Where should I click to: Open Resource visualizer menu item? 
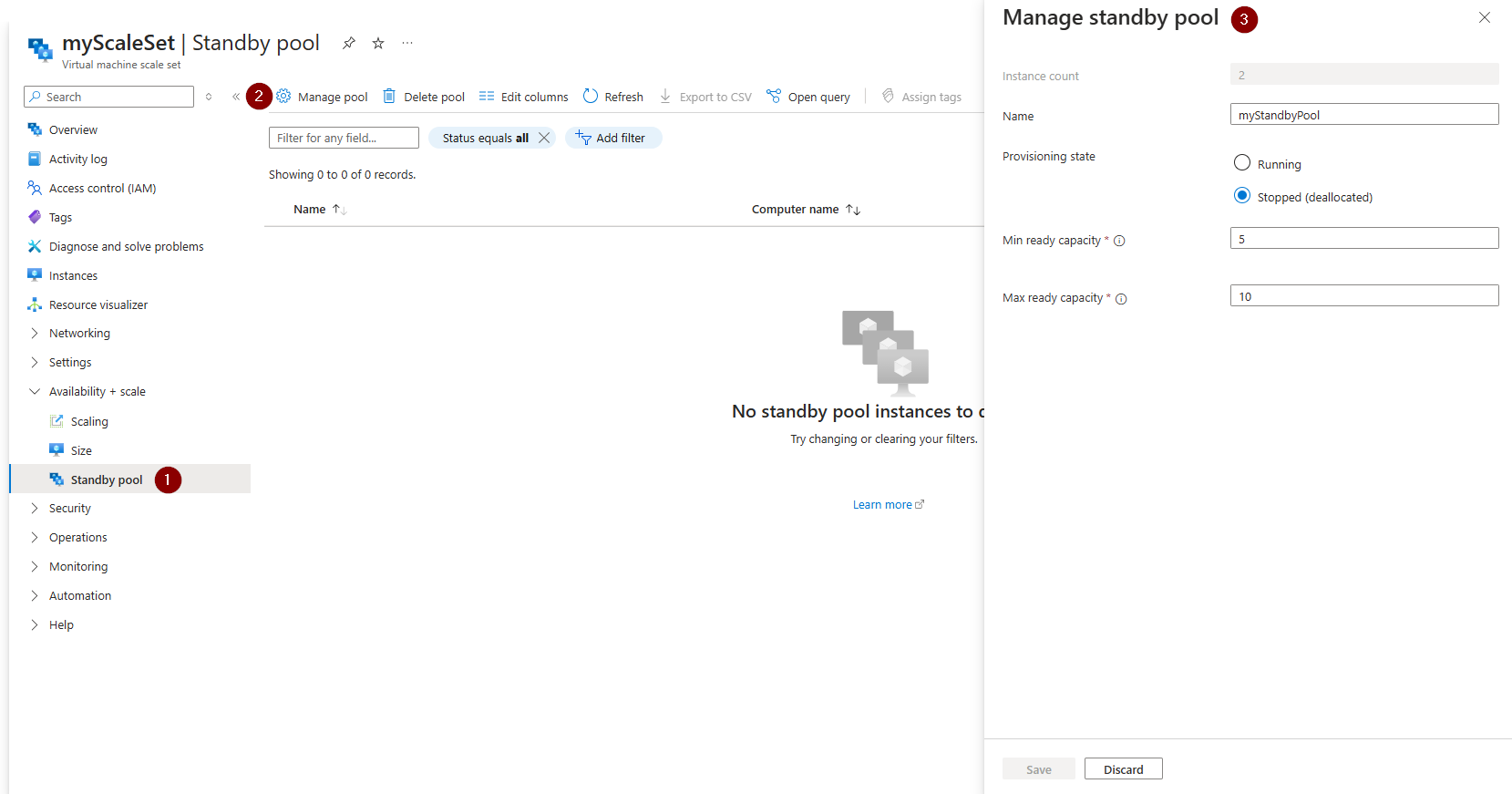tap(98, 305)
